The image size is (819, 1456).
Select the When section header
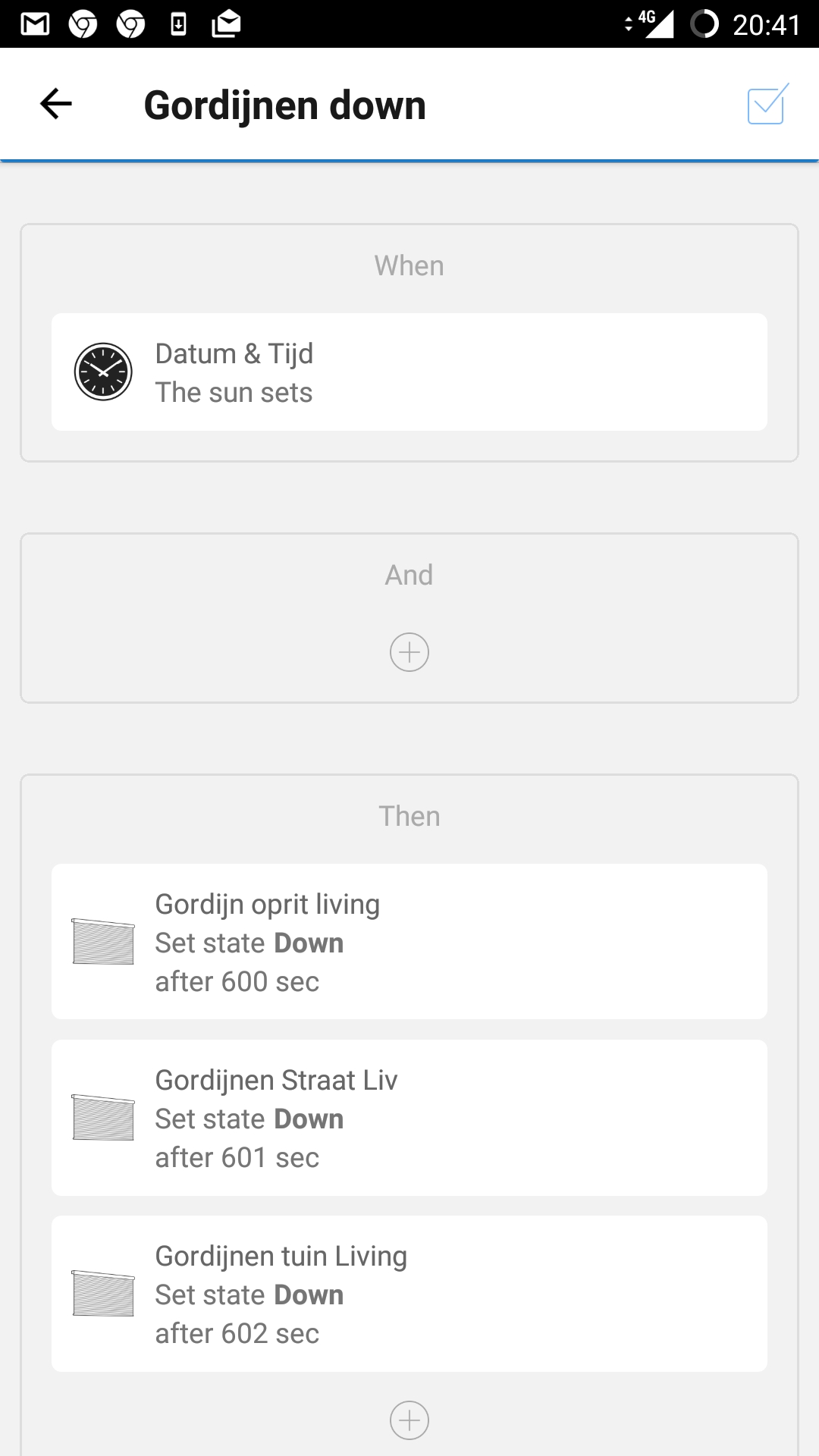coord(409,266)
